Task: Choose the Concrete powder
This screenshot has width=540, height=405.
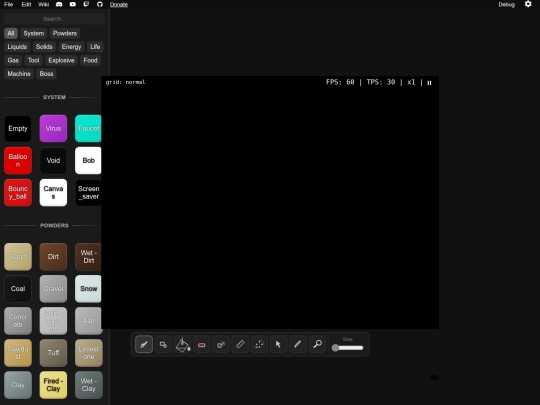Action: (18, 321)
